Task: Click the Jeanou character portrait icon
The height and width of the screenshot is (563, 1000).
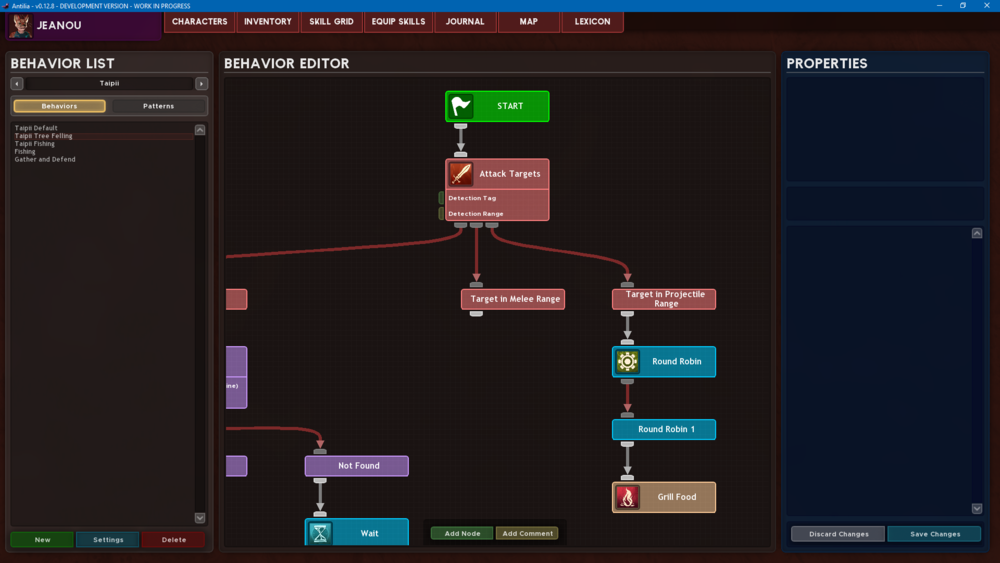Action: tap(20, 26)
